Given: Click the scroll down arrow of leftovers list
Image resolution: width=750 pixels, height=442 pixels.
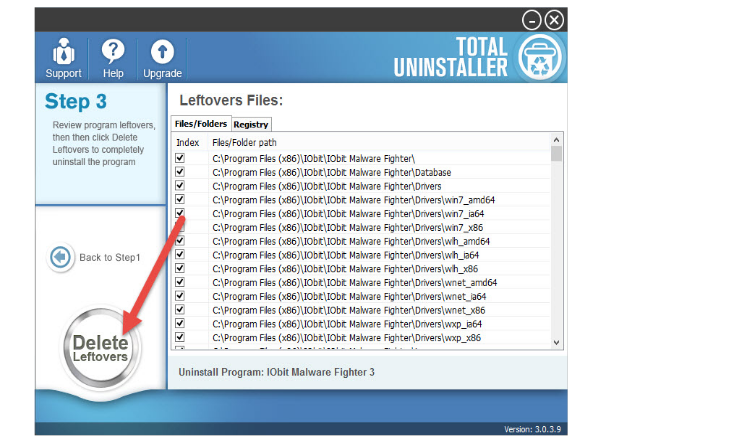Looking at the screenshot, I should coord(556,343).
